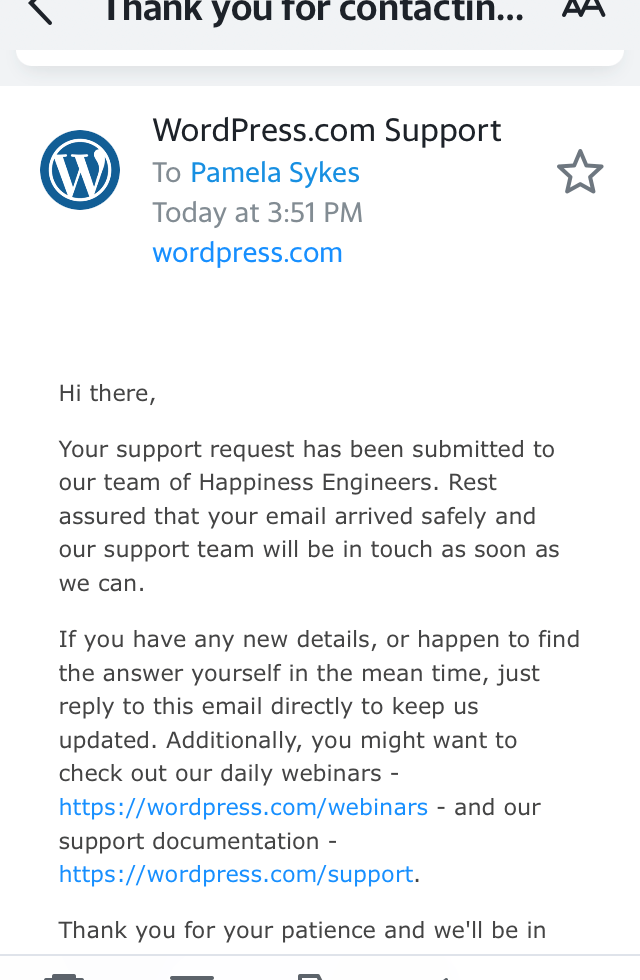The height and width of the screenshot is (980, 640).
Task: Open recipient Pamela Sykes contact
Action: tap(275, 173)
